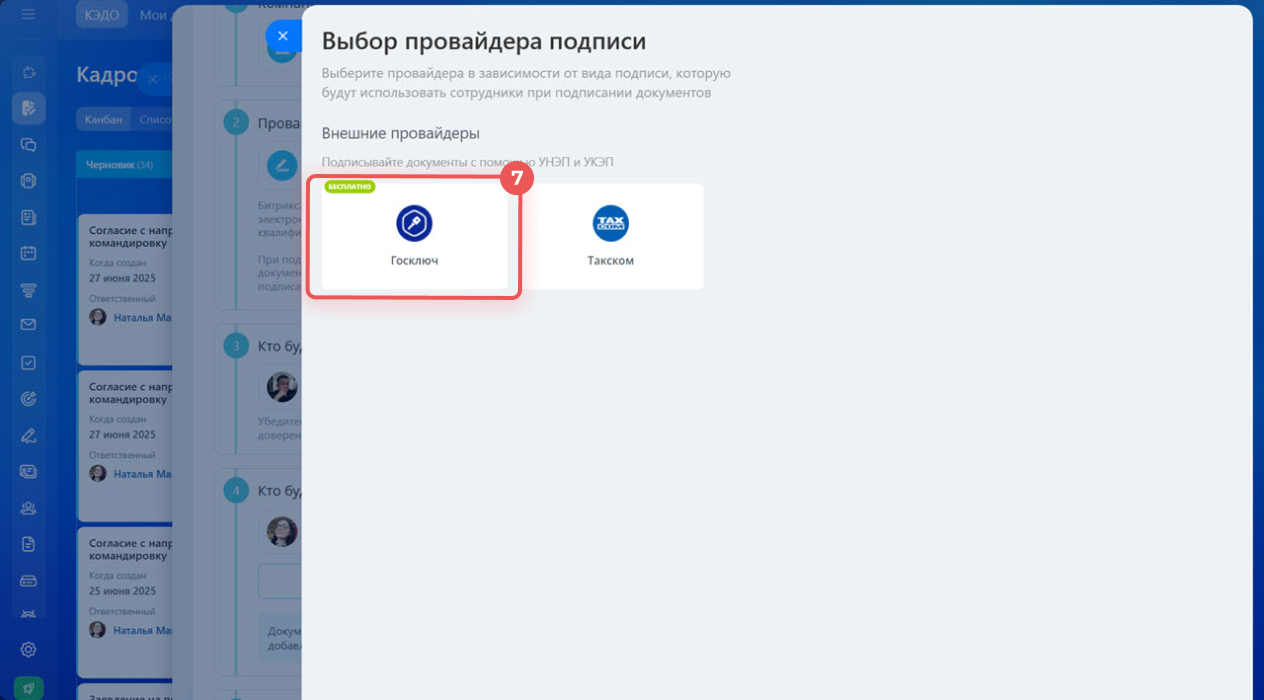The image size is (1264, 700).
Task: Open the funnel icon in the sidebar
Action: 28,290
